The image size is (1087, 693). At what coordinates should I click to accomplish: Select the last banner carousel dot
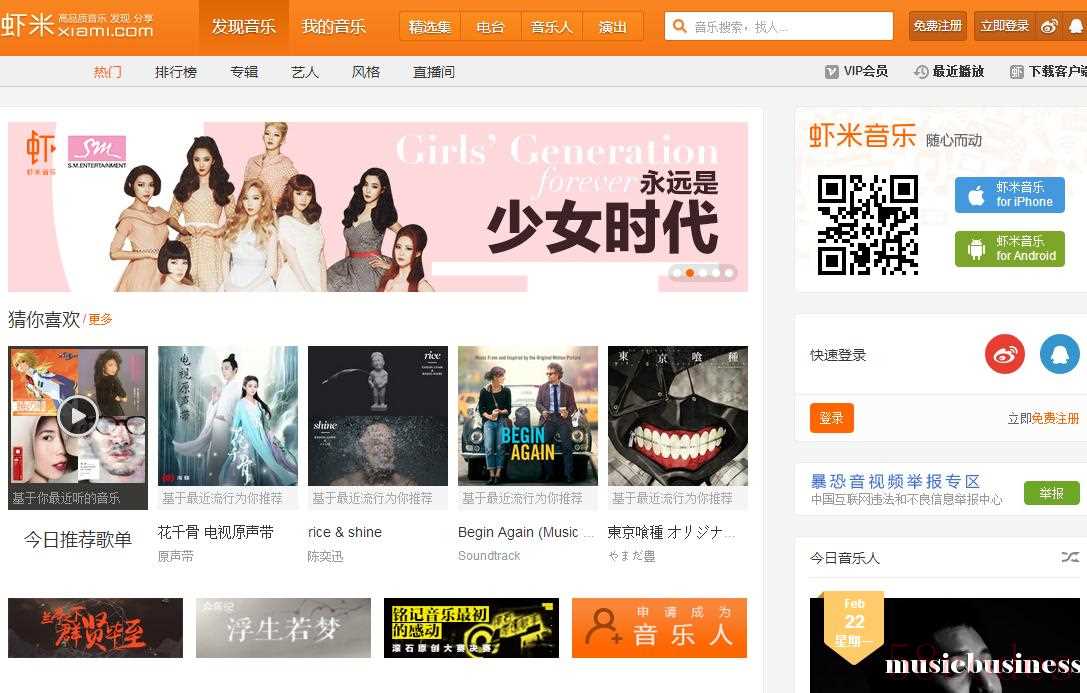(x=729, y=273)
